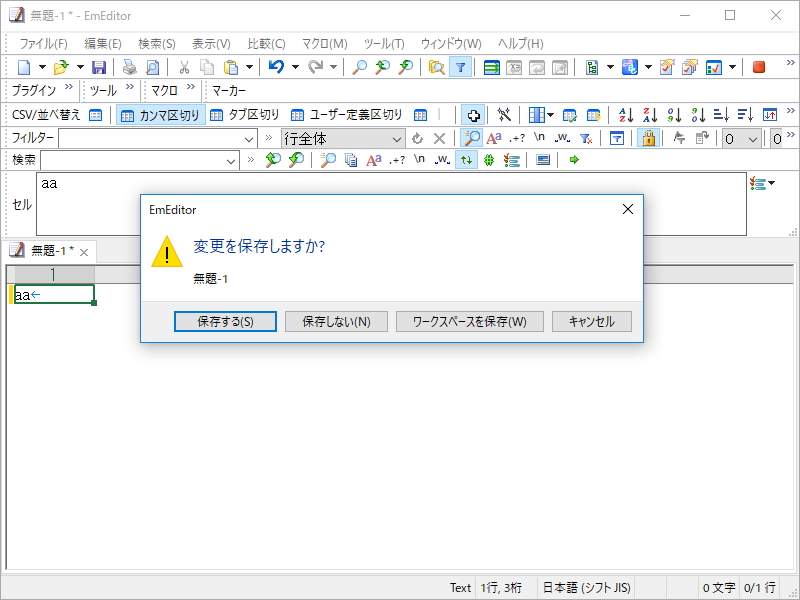Viewport: 800px width, 600px height.
Task: Open the filter text dropdown
Action: pos(249,139)
